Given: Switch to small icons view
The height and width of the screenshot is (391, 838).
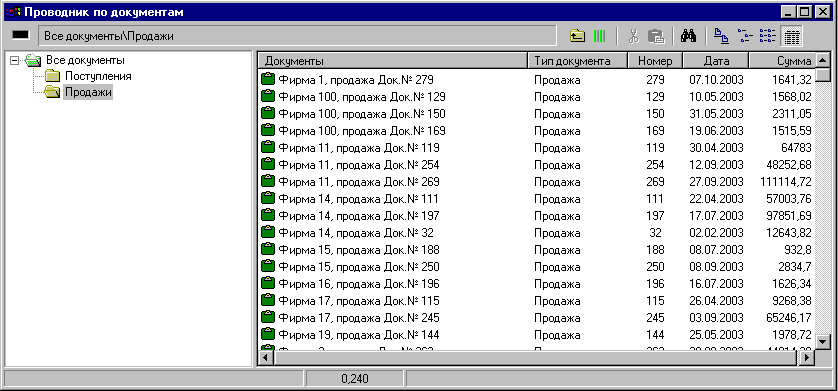Looking at the screenshot, I should click(x=744, y=36).
